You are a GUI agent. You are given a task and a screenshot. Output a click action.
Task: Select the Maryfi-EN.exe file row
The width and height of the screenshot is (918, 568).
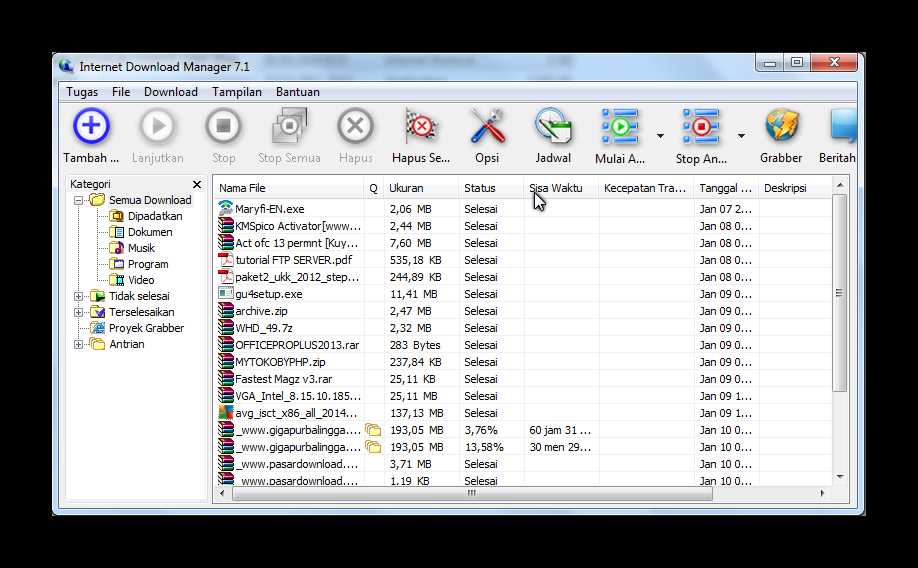(523, 209)
